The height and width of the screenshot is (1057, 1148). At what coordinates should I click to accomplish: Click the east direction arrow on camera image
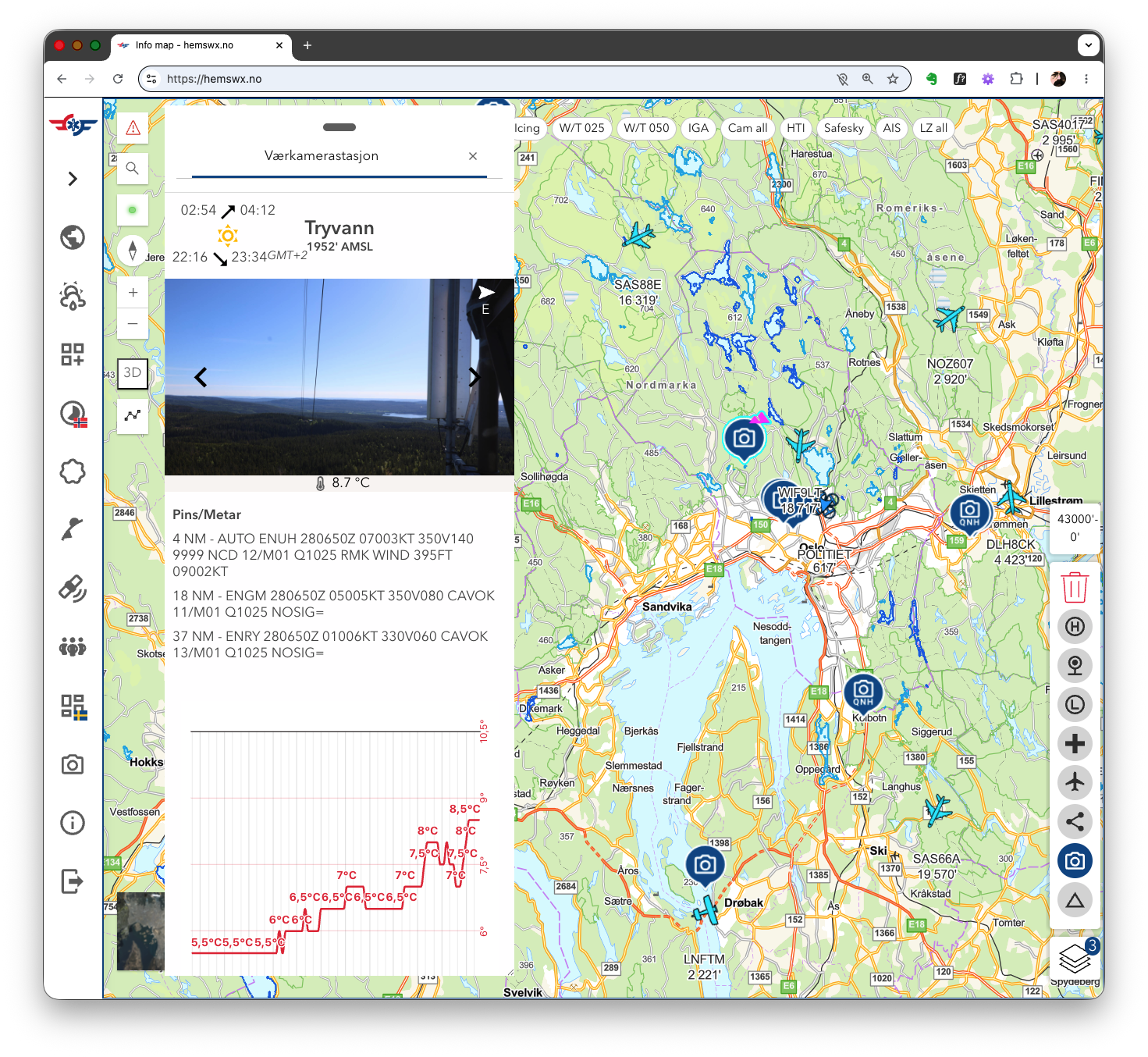click(486, 292)
